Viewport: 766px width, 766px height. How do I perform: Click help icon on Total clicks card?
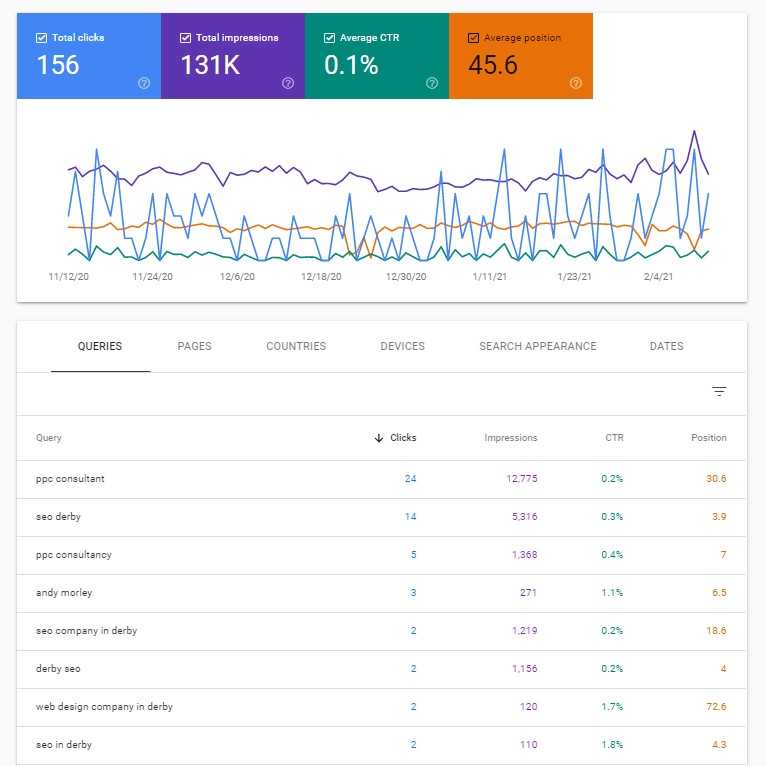pos(144,83)
